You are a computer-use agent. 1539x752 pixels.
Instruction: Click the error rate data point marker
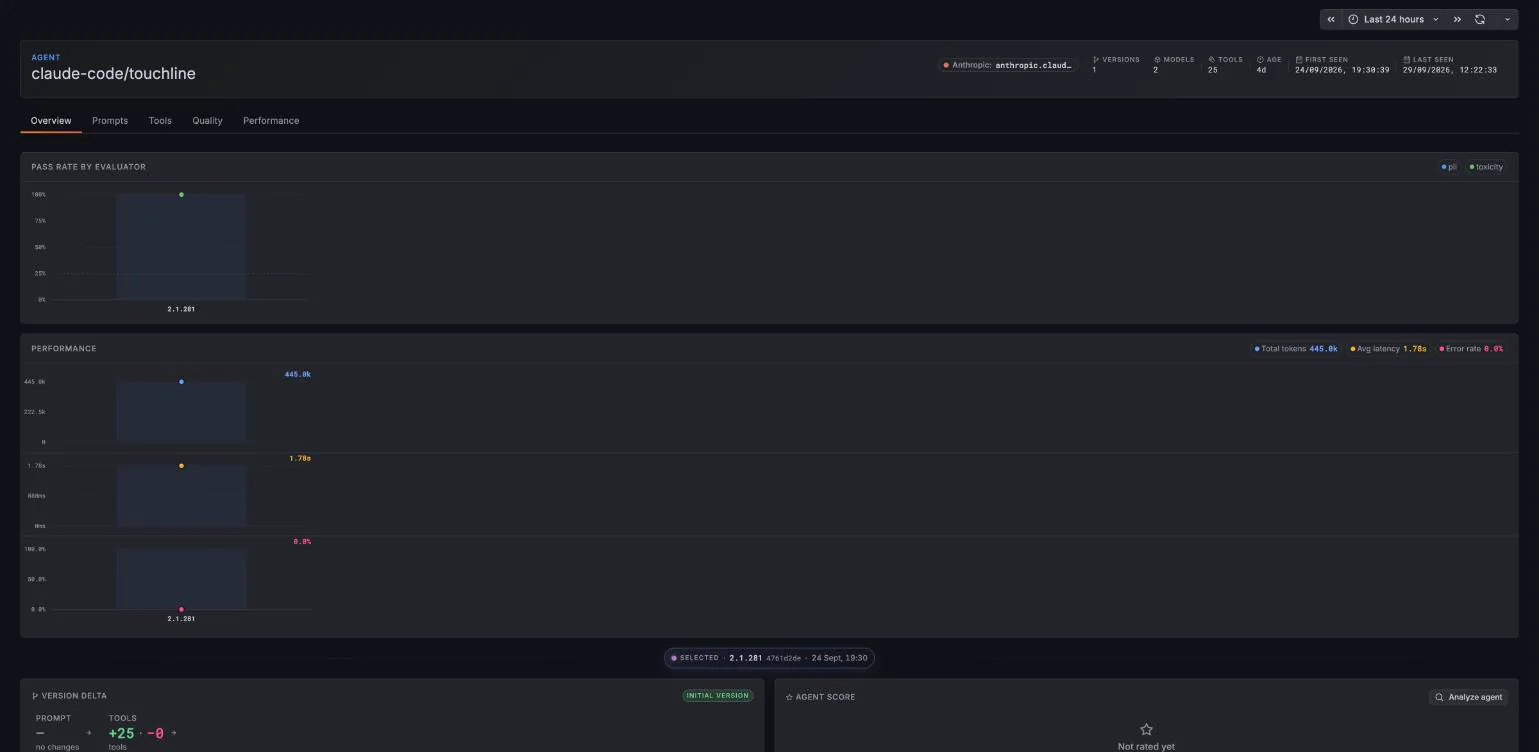[x=181, y=609]
